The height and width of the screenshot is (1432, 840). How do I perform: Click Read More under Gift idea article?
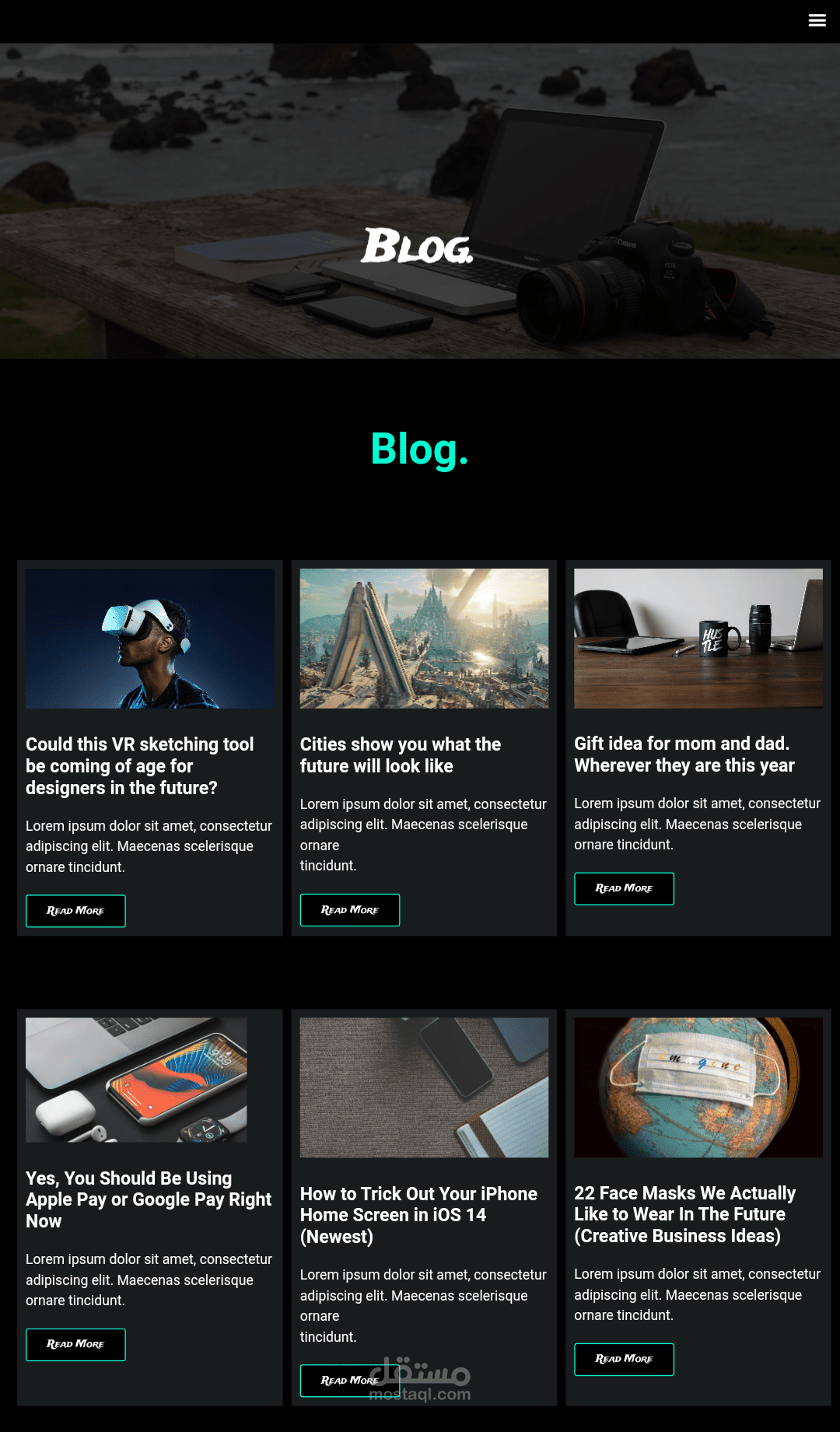pos(624,888)
